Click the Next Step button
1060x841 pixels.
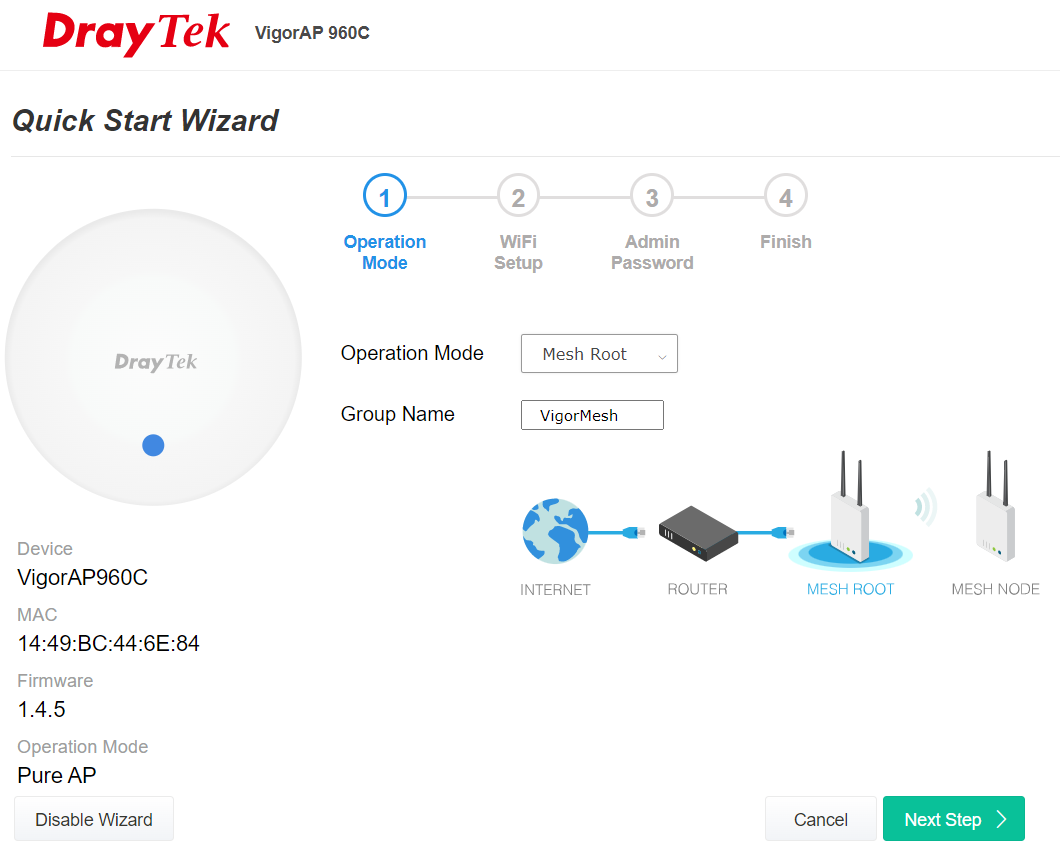954,819
